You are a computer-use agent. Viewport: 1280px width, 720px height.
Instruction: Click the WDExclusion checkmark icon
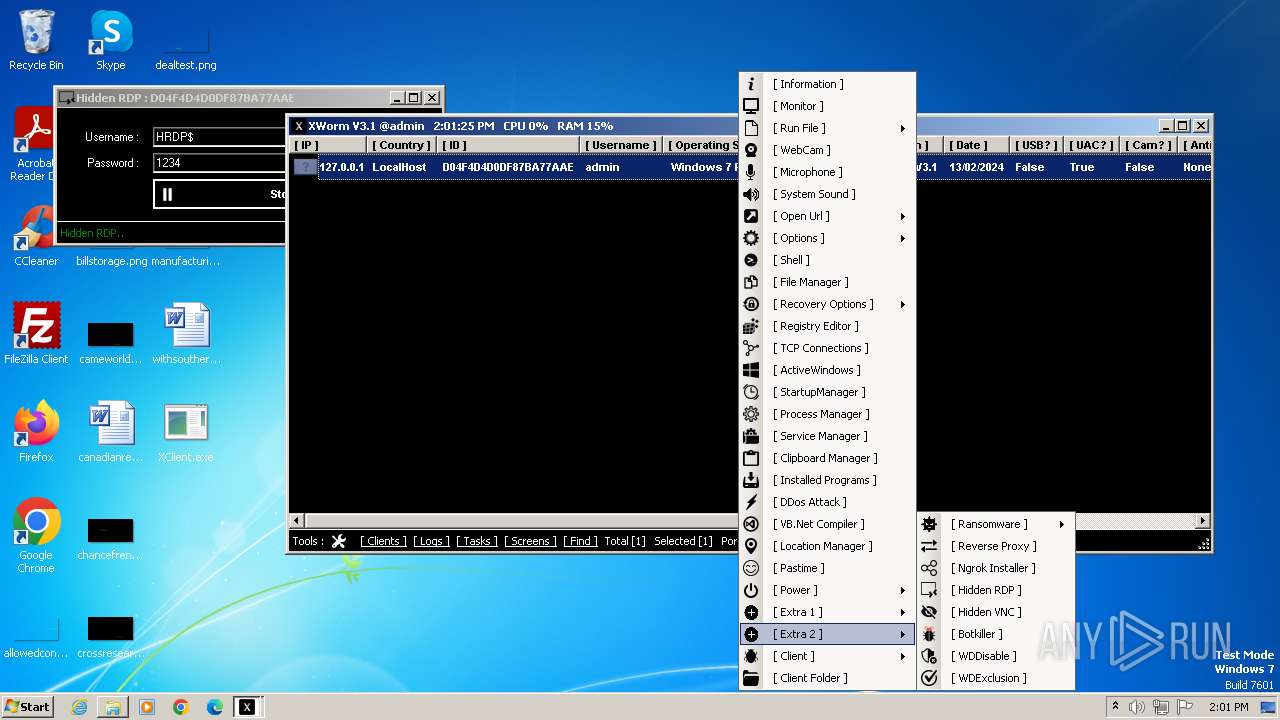929,678
